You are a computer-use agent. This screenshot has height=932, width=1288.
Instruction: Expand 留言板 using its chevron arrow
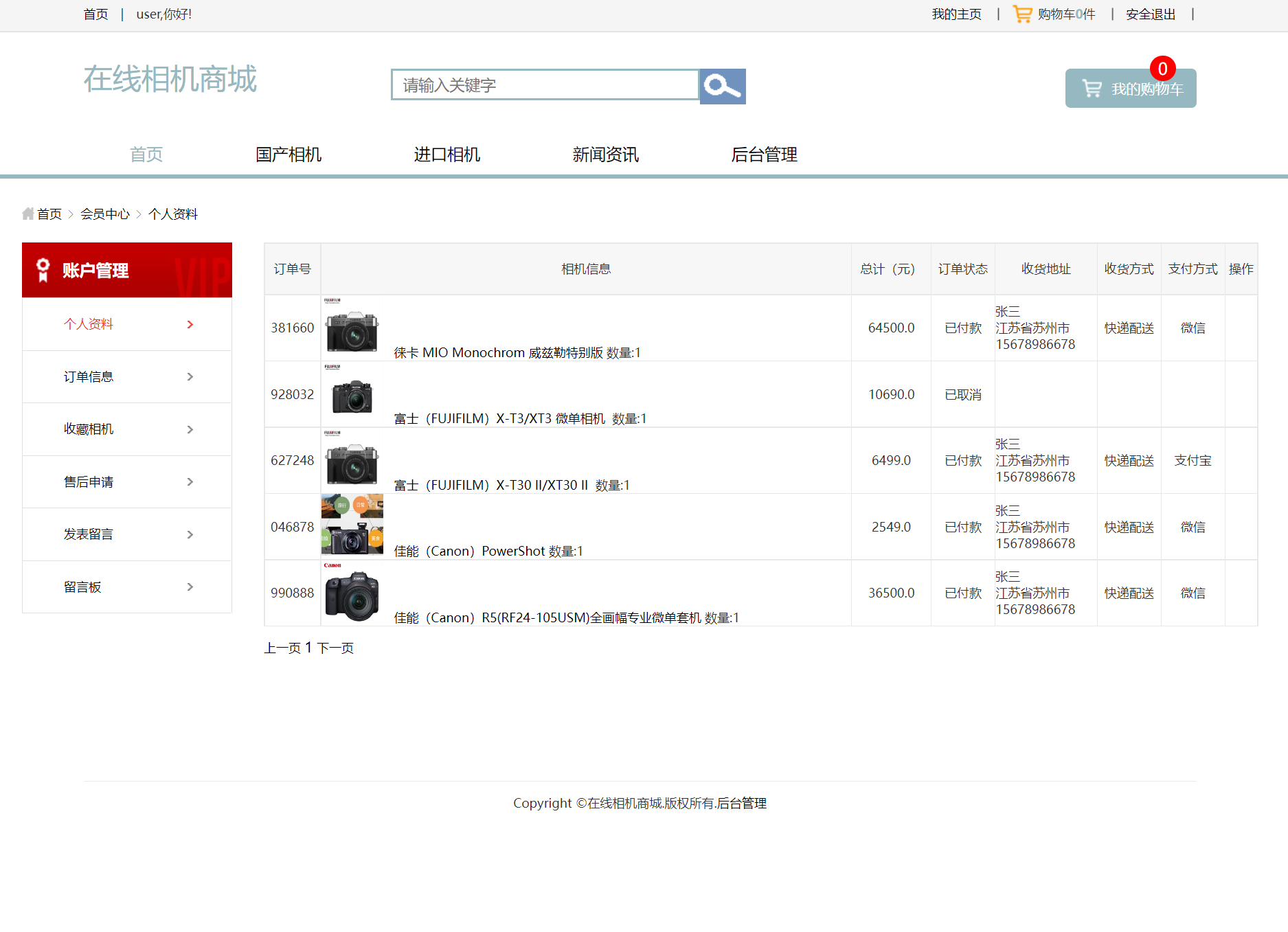click(x=190, y=587)
